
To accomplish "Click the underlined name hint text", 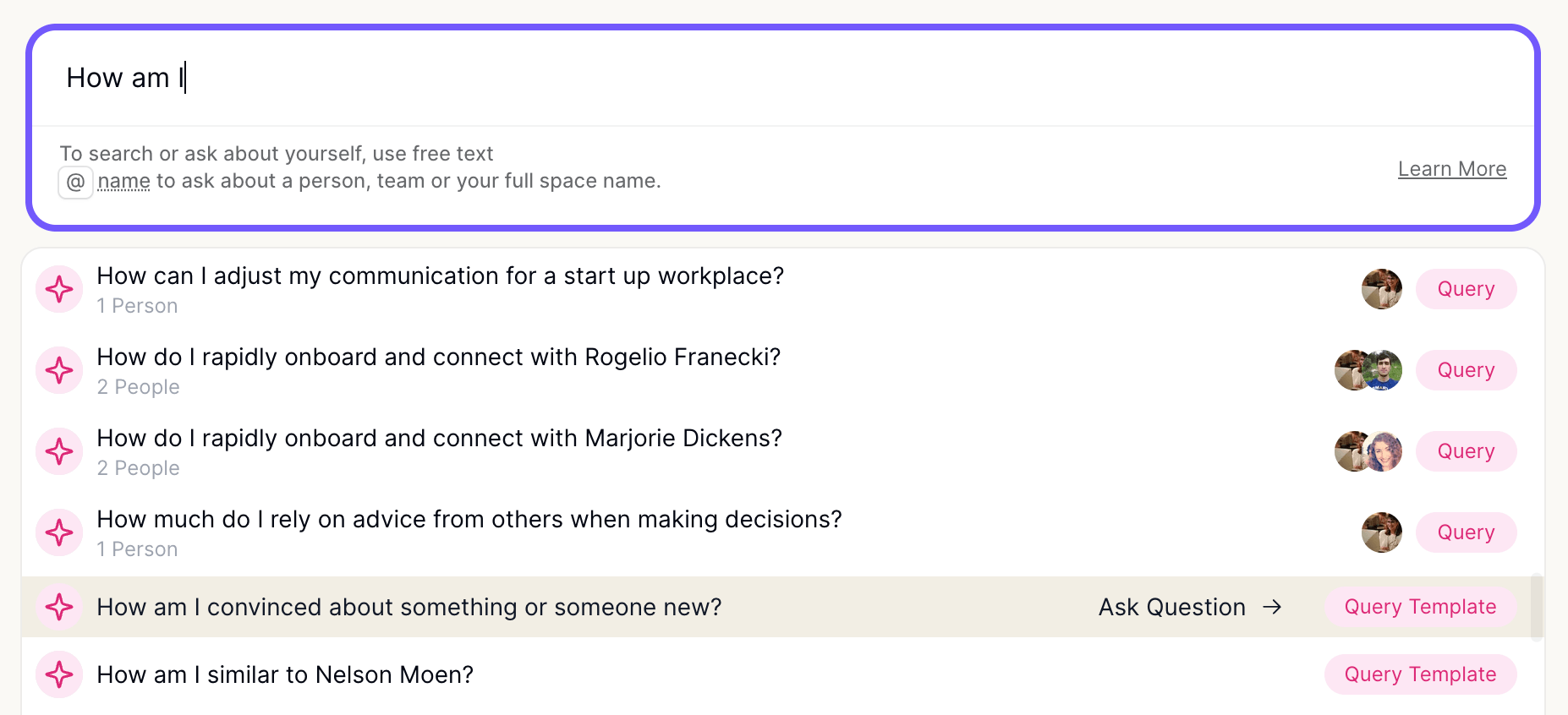I will click(123, 181).
